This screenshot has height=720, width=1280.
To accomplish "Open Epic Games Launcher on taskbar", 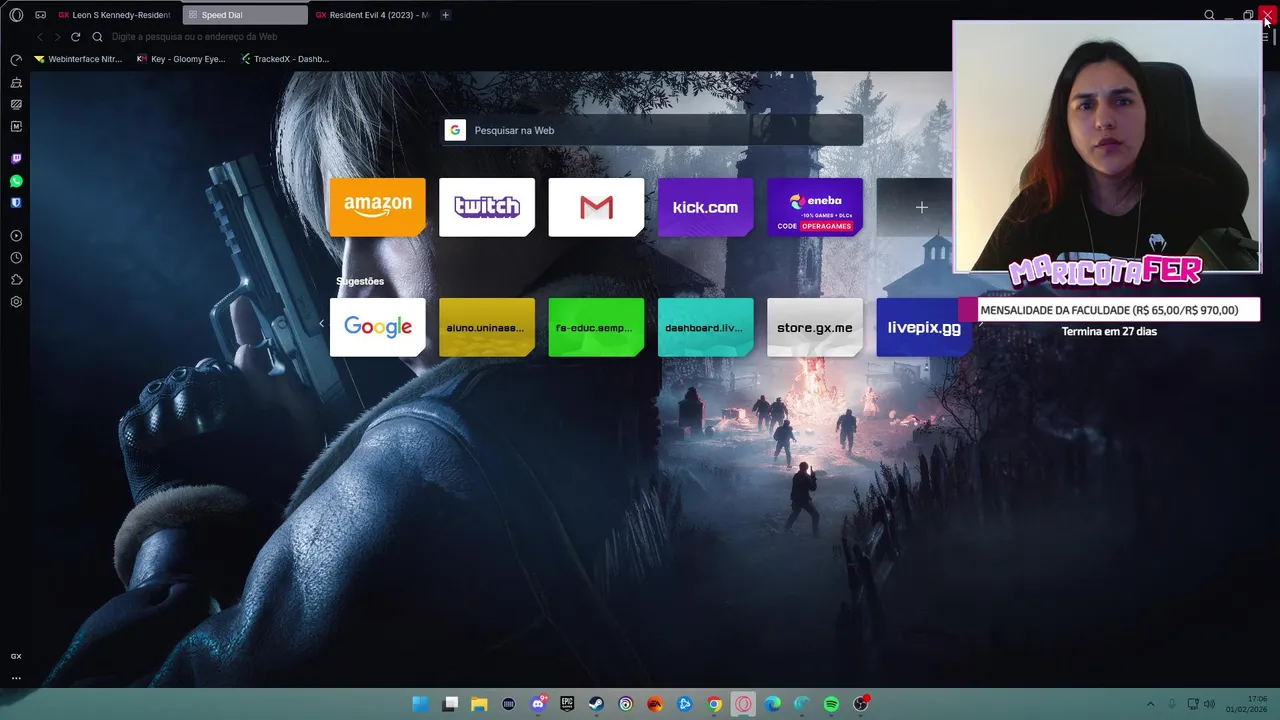I will (x=567, y=704).
